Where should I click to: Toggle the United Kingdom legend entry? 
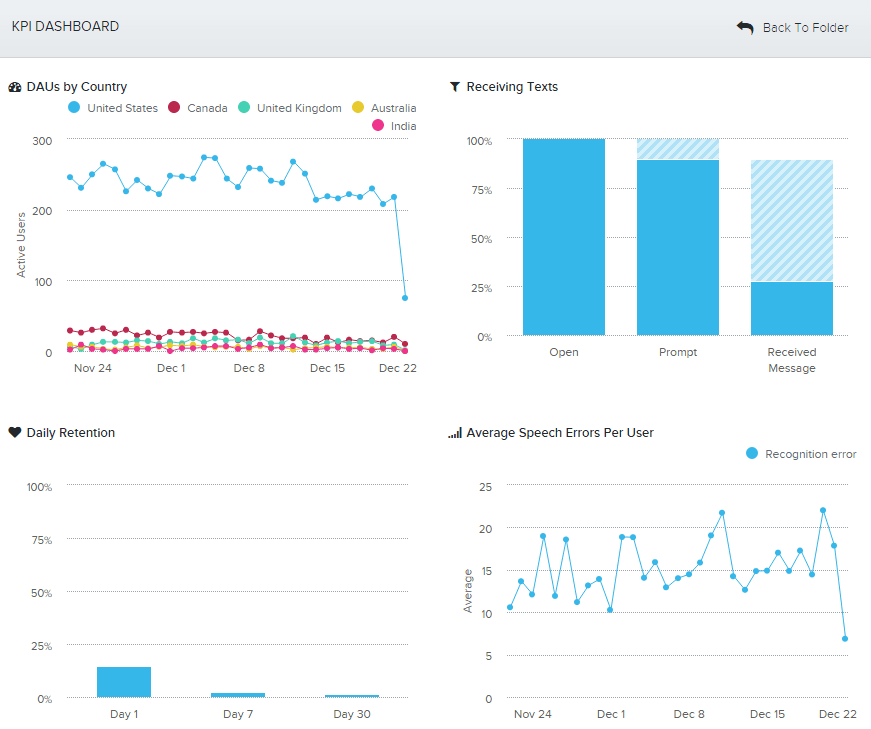[289, 108]
